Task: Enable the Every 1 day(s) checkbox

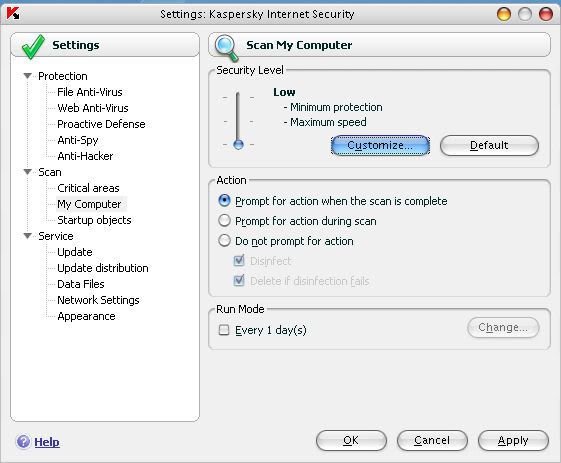Action: tap(224, 330)
